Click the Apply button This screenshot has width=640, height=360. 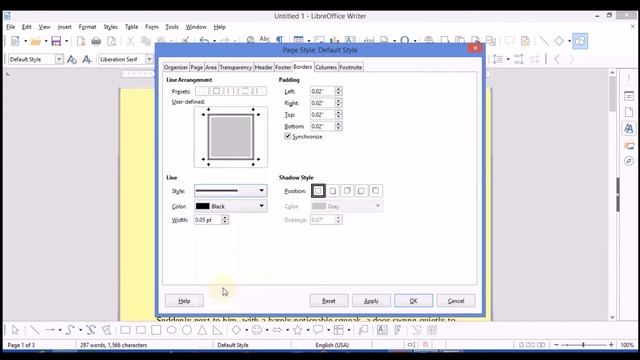[371, 301]
